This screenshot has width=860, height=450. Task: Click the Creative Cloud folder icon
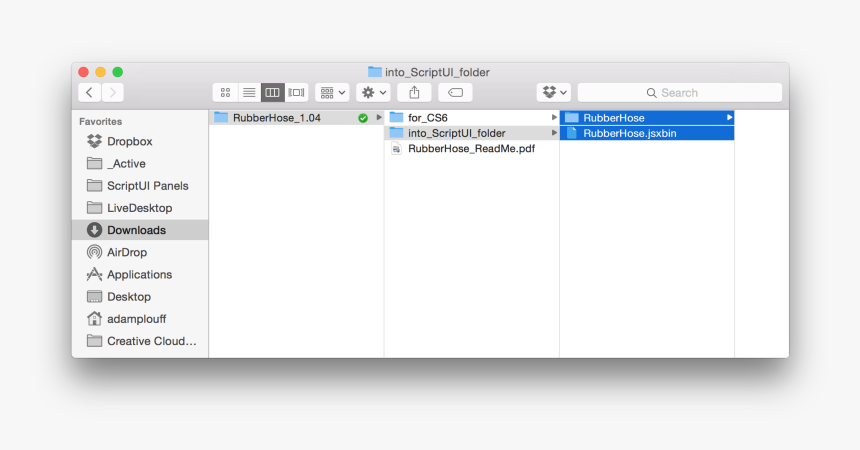tap(94, 341)
